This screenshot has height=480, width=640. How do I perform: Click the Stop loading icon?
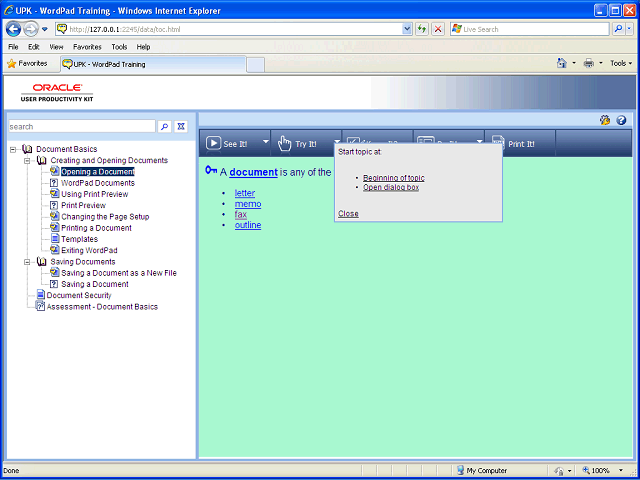click(438, 29)
